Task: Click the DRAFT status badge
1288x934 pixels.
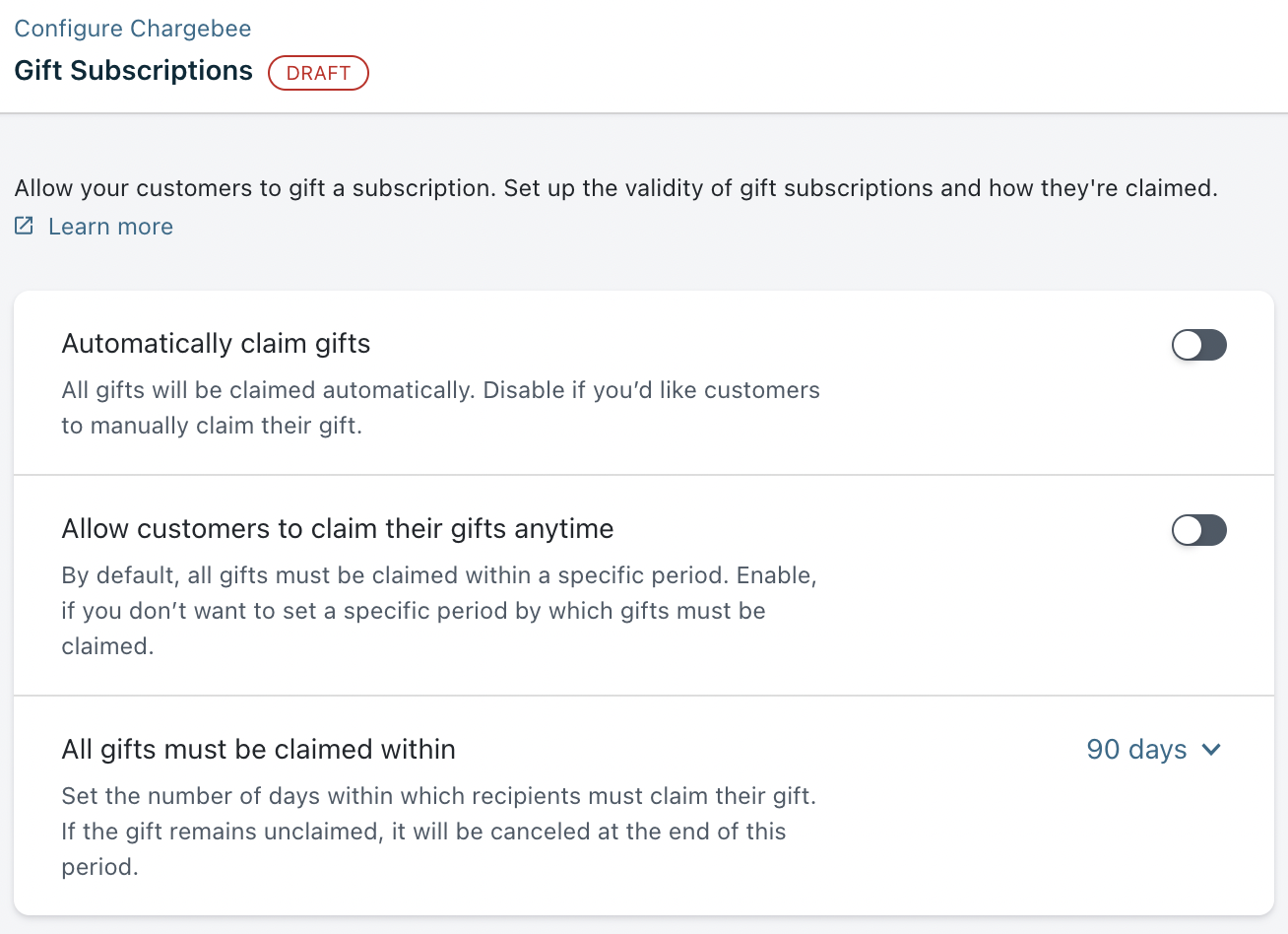Action: pyautogui.click(x=318, y=73)
